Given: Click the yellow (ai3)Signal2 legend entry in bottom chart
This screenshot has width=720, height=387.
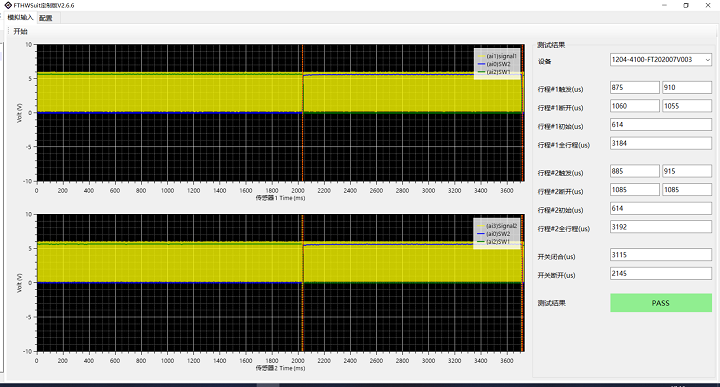Looking at the screenshot, I should pyautogui.click(x=497, y=226).
